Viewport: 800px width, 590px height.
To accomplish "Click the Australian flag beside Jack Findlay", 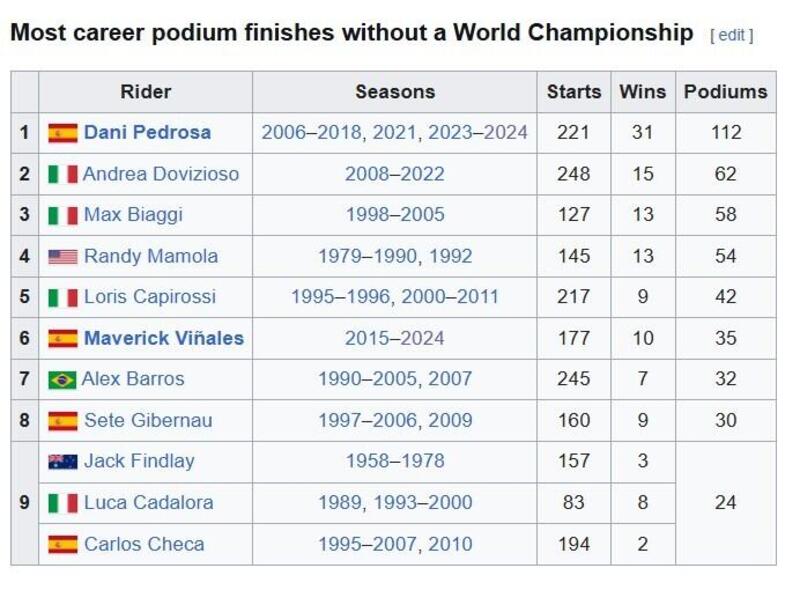I will [62, 462].
